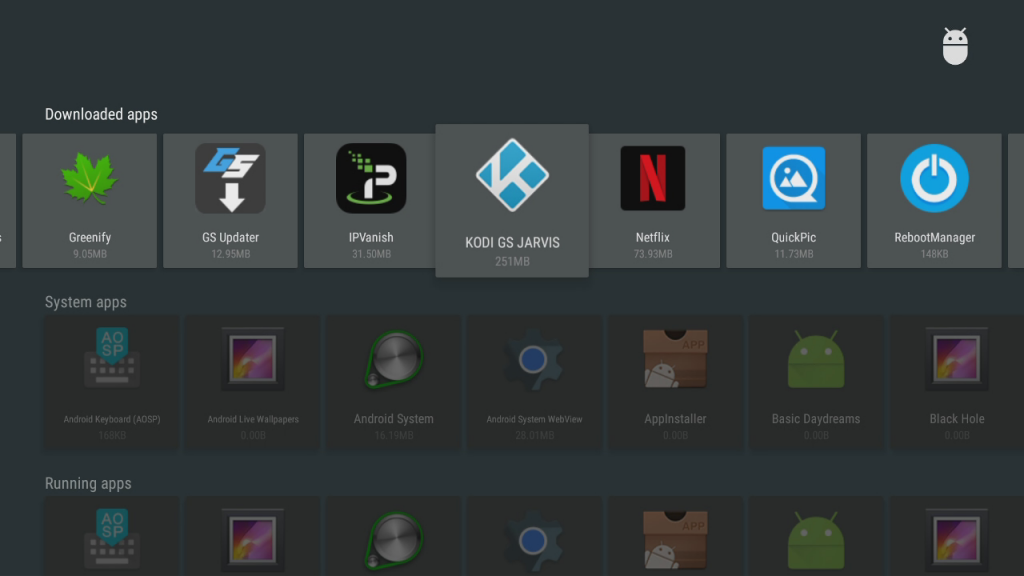Open AppInstaller box icon in System apps
Image resolution: width=1024 pixels, height=576 pixels.
[x=675, y=359]
